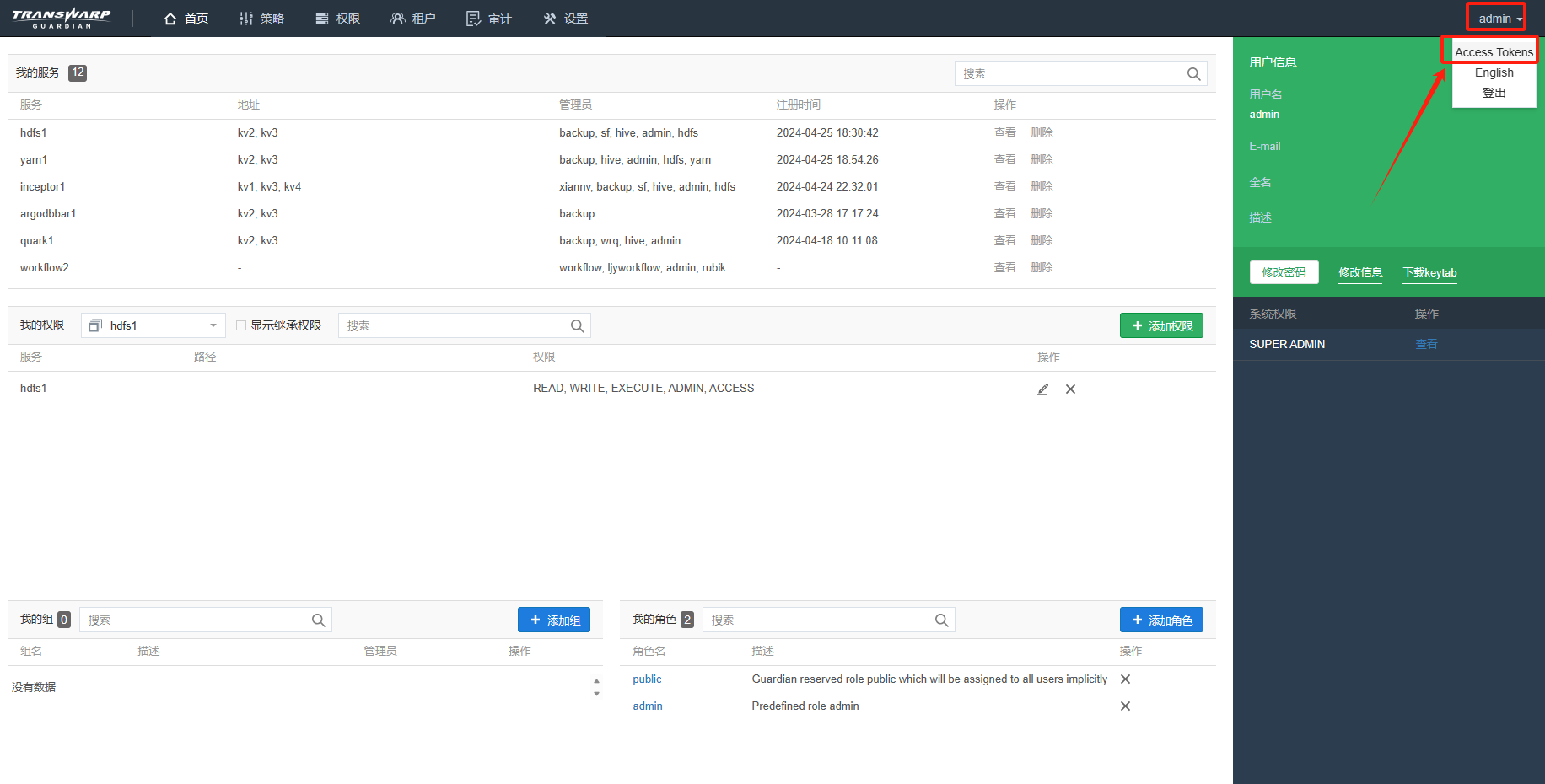Click the roles search magnifier icon

942,620
